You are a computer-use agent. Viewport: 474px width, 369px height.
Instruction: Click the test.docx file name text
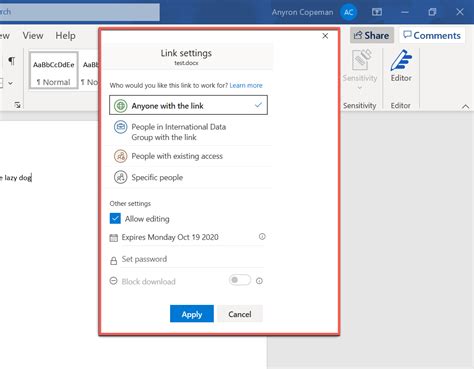click(x=186, y=63)
